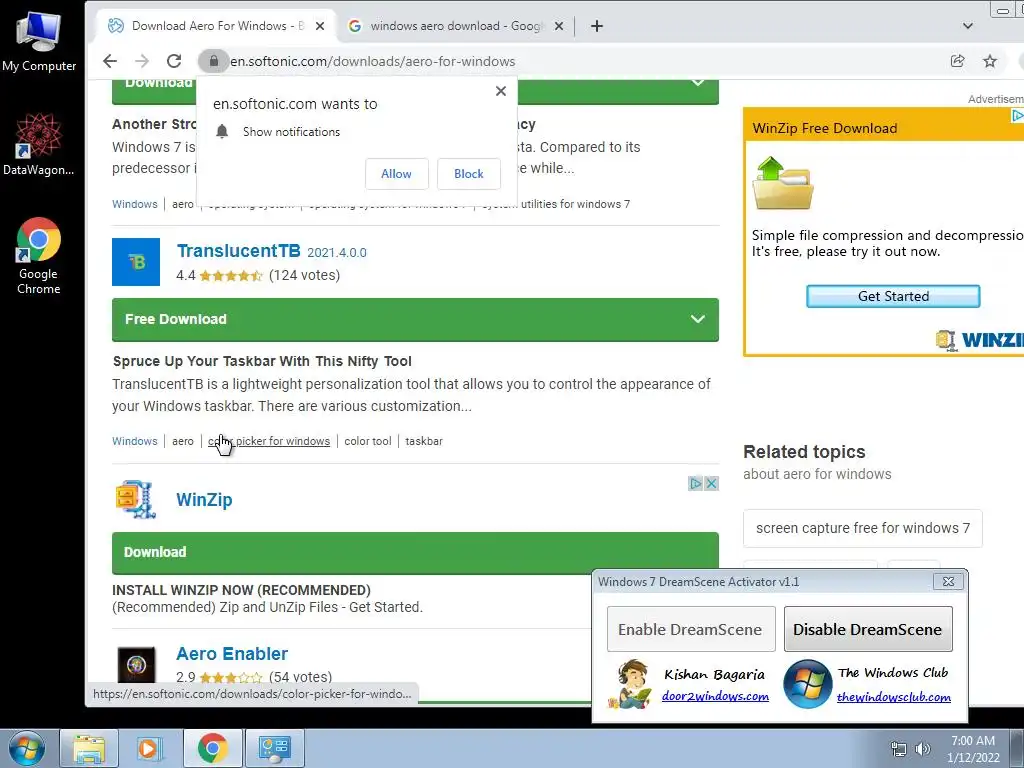Bookmark this page with star icon
The image size is (1024, 768).
[990, 61]
